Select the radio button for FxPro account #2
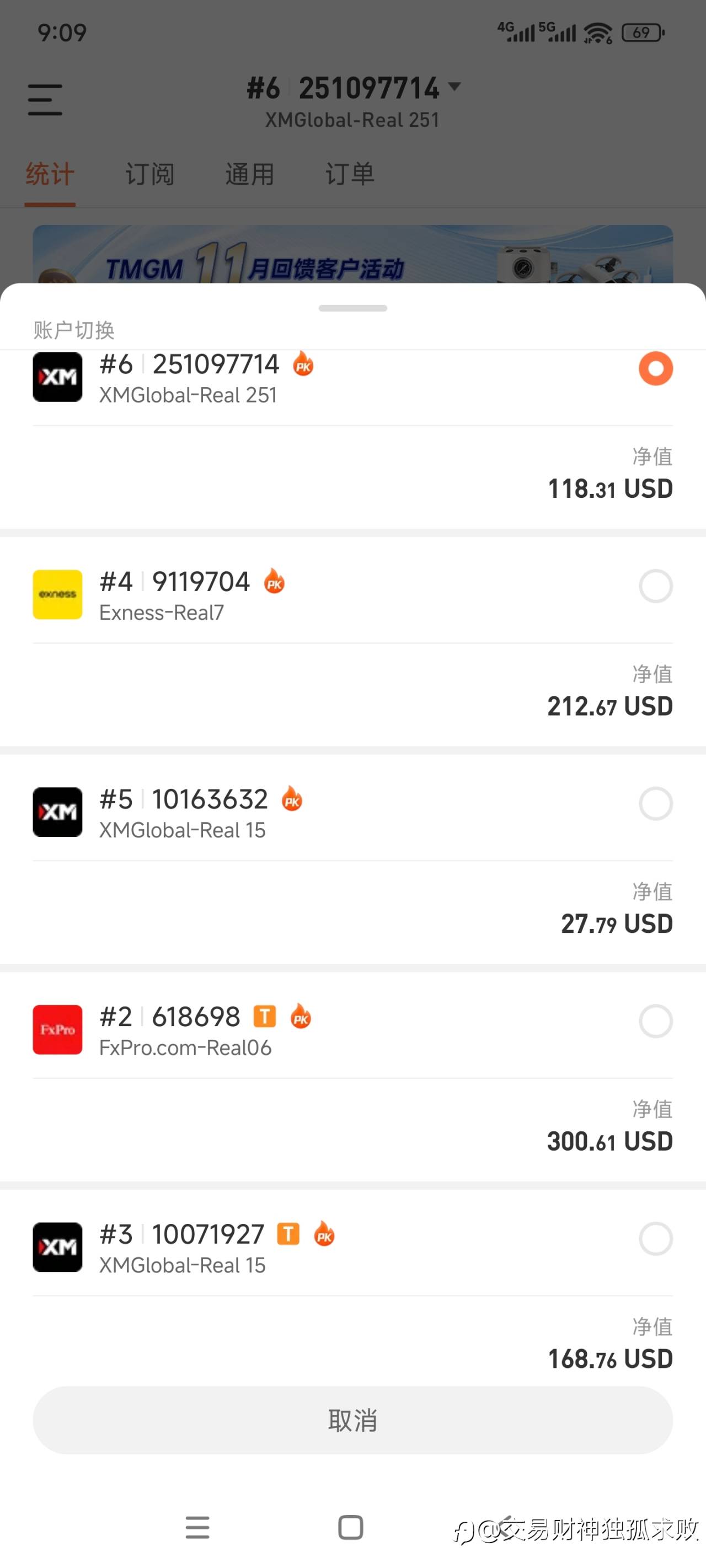The height and width of the screenshot is (1568, 706). click(x=655, y=1021)
